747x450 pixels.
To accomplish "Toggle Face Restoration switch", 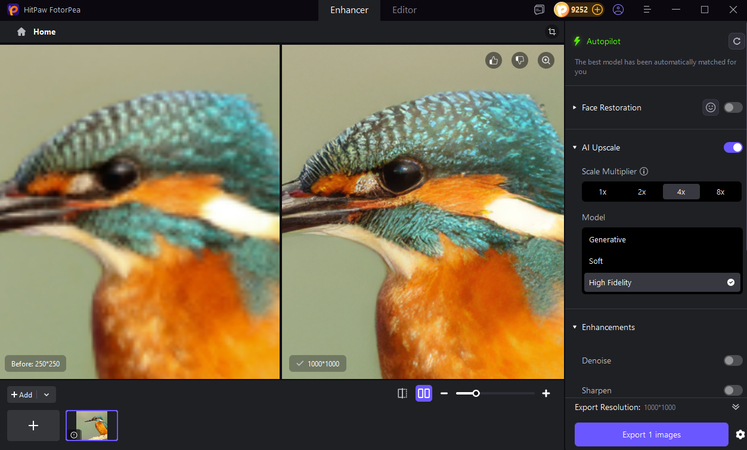I will [x=733, y=108].
